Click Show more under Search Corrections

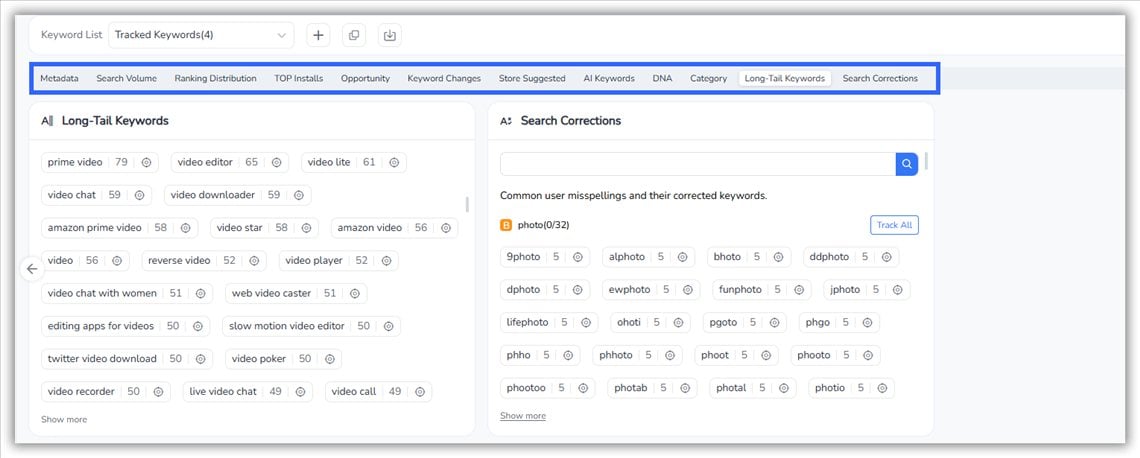(523, 416)
